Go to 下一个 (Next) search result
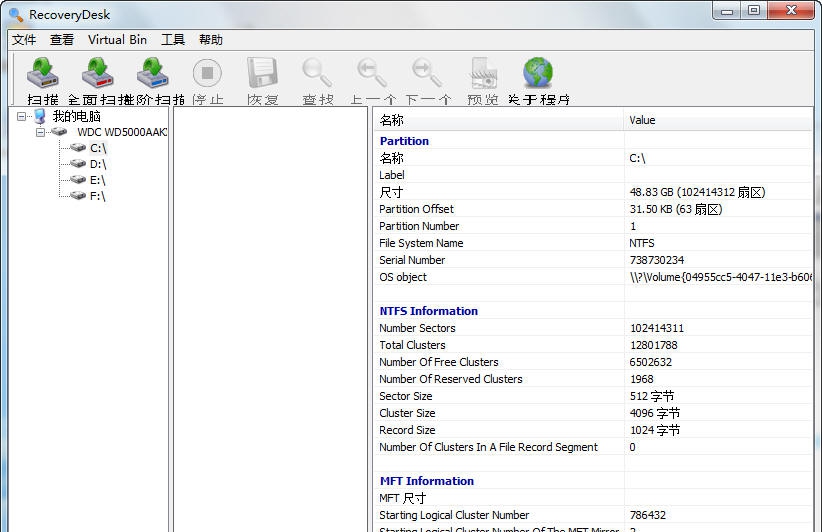 click(427, 76)
